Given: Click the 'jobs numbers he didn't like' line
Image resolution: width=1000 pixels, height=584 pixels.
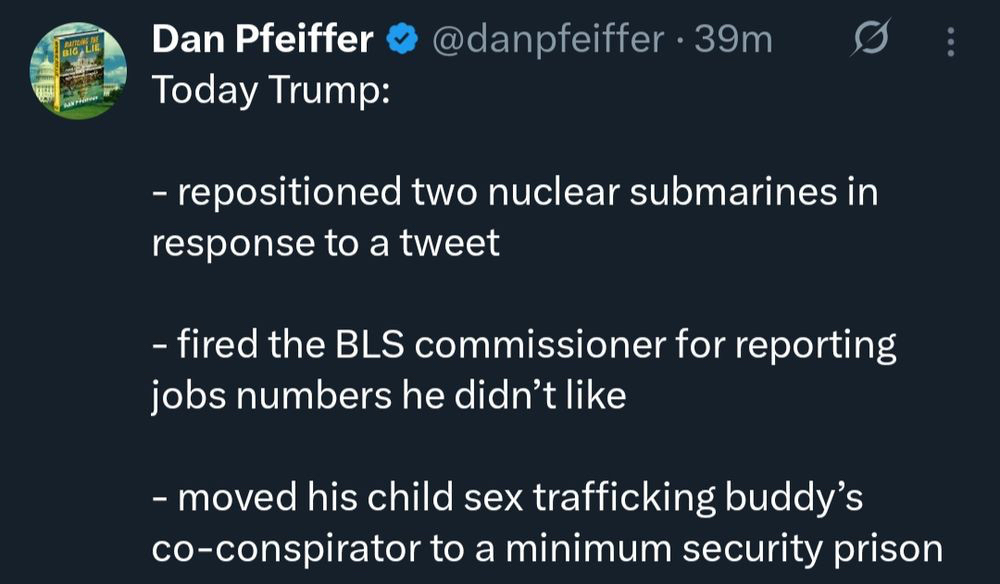Looking at the screenshot, I should (x=390, y=396).
